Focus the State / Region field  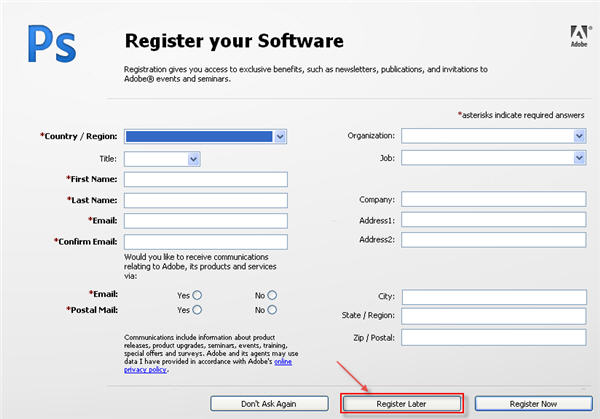494,316
